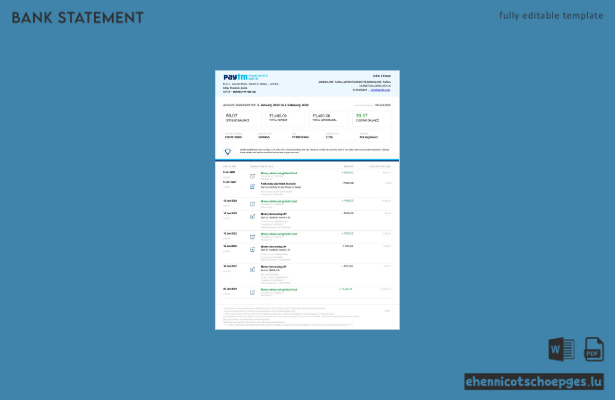Click the Opening Balance summary box
Image resolution: width=615 pixels, height=400 pixels.
[242, 118]
